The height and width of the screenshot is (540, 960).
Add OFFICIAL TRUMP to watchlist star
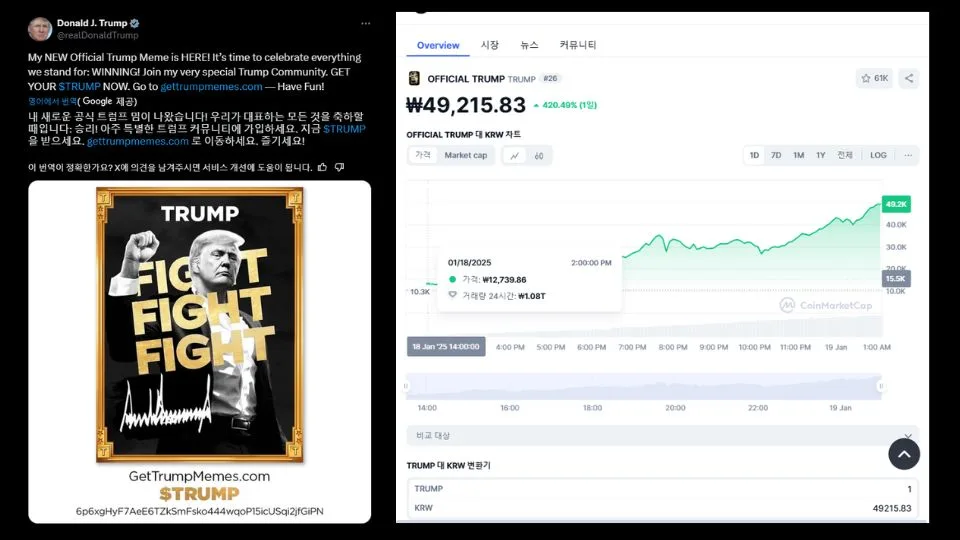tap(874, 78)
